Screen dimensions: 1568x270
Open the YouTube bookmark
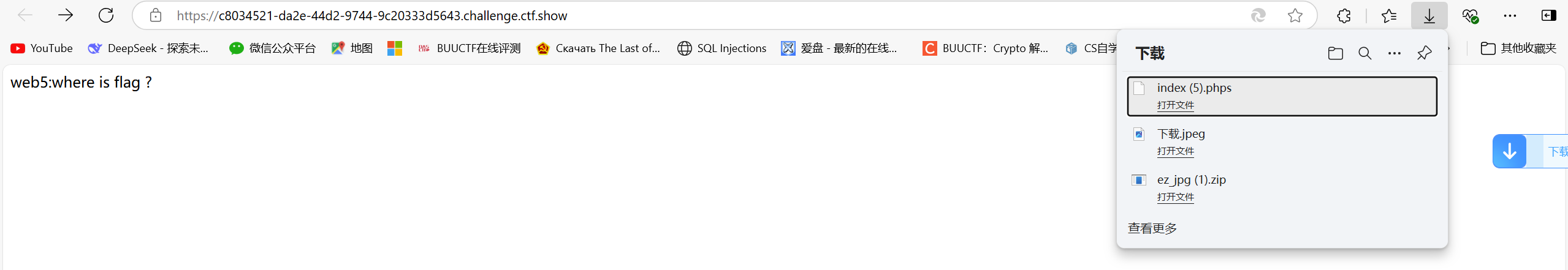(x=42, y=48)
